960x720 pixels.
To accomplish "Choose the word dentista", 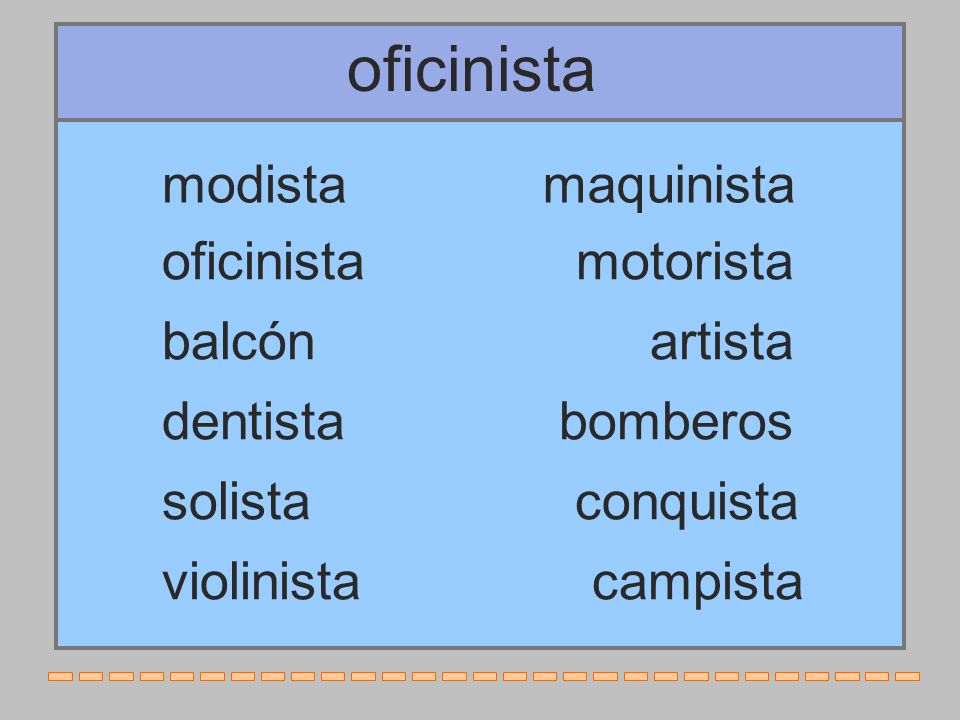I will coord(253,421).
